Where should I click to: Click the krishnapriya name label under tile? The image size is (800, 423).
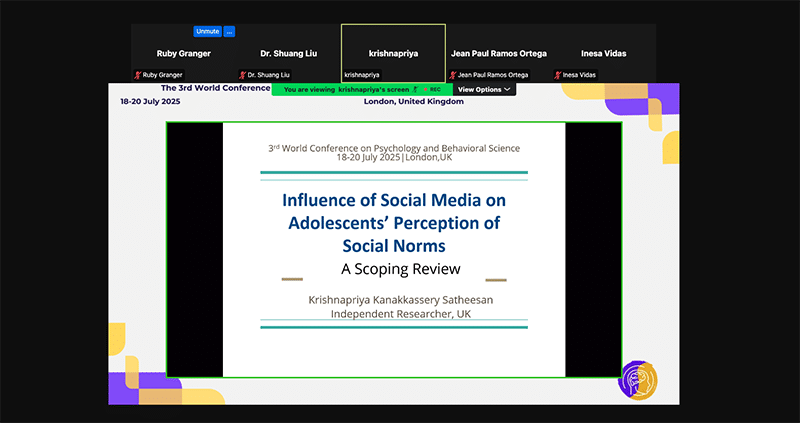(x=362, y=75)
